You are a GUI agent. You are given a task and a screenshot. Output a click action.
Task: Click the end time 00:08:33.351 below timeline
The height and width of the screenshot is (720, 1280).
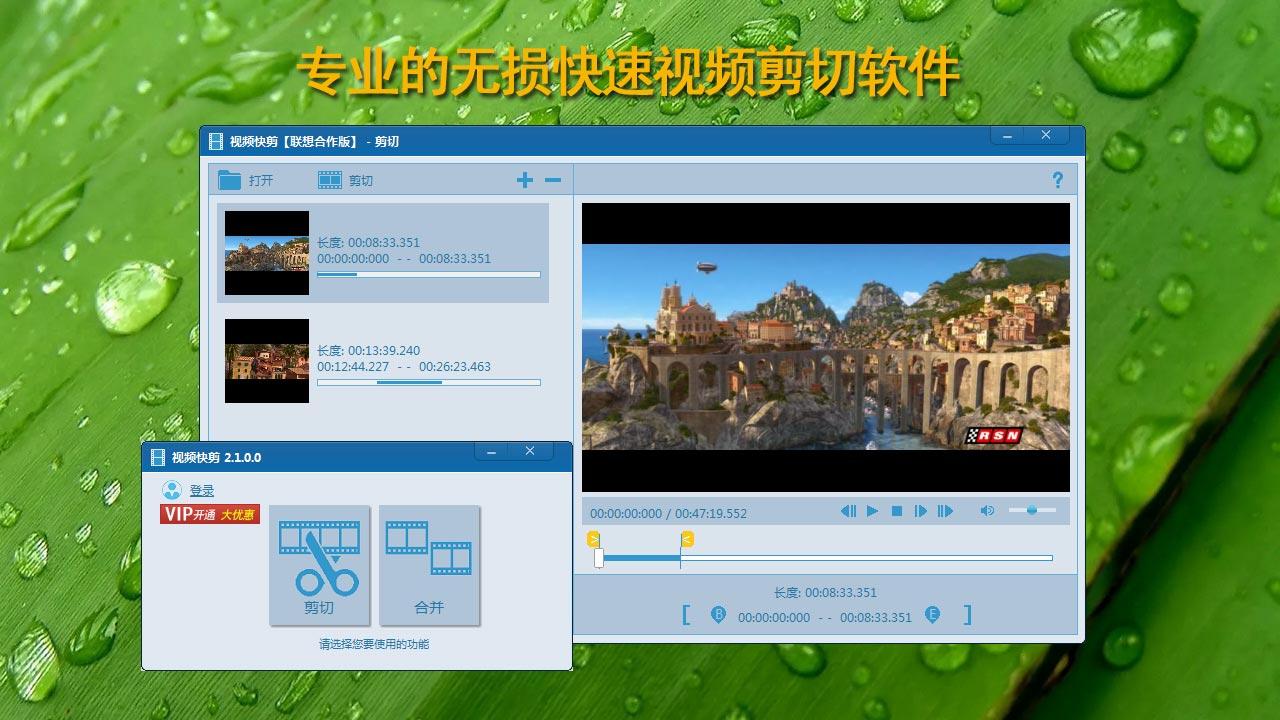[876, 618]
